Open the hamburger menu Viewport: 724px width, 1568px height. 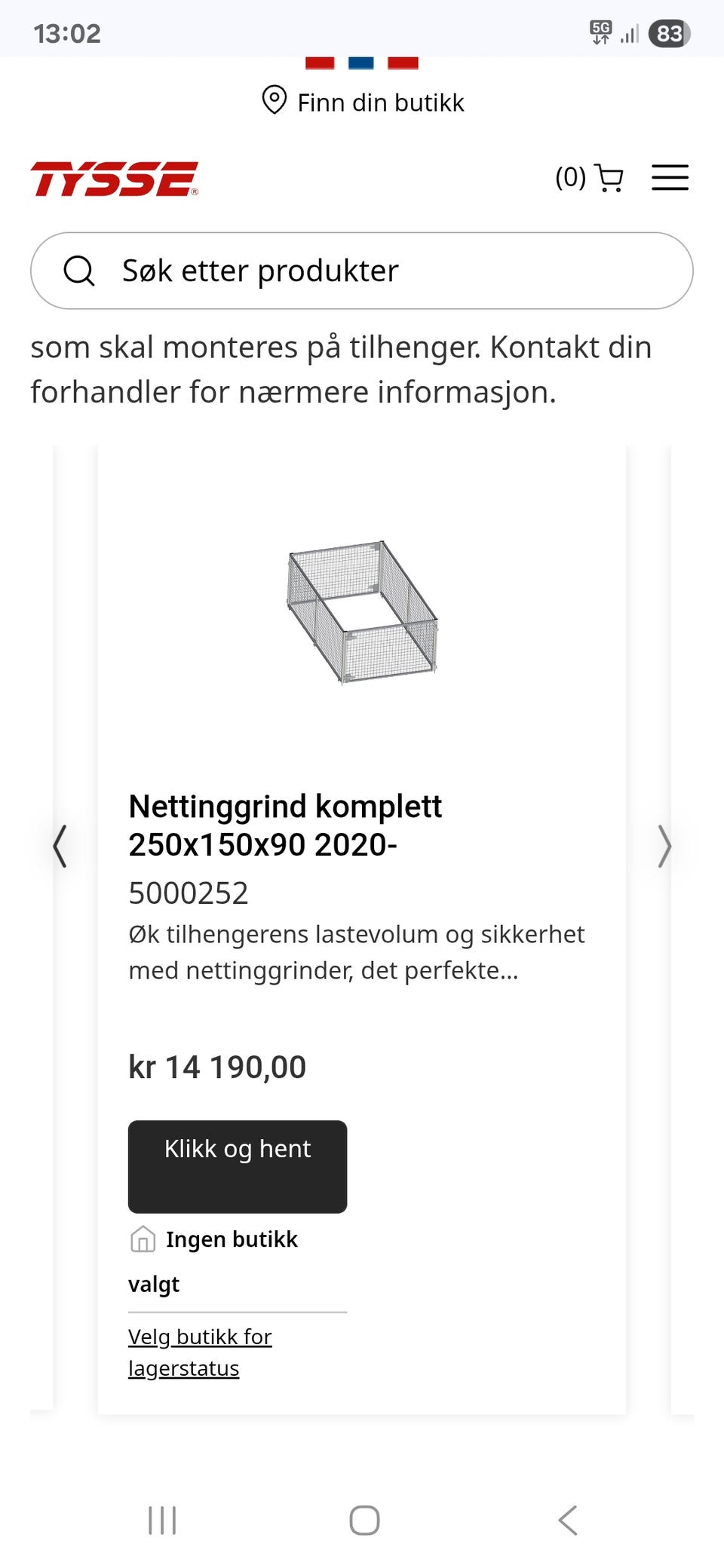(670, 178)
